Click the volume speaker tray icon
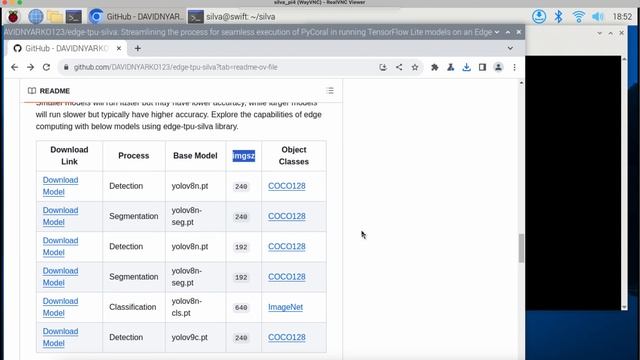 pos(598,17)
